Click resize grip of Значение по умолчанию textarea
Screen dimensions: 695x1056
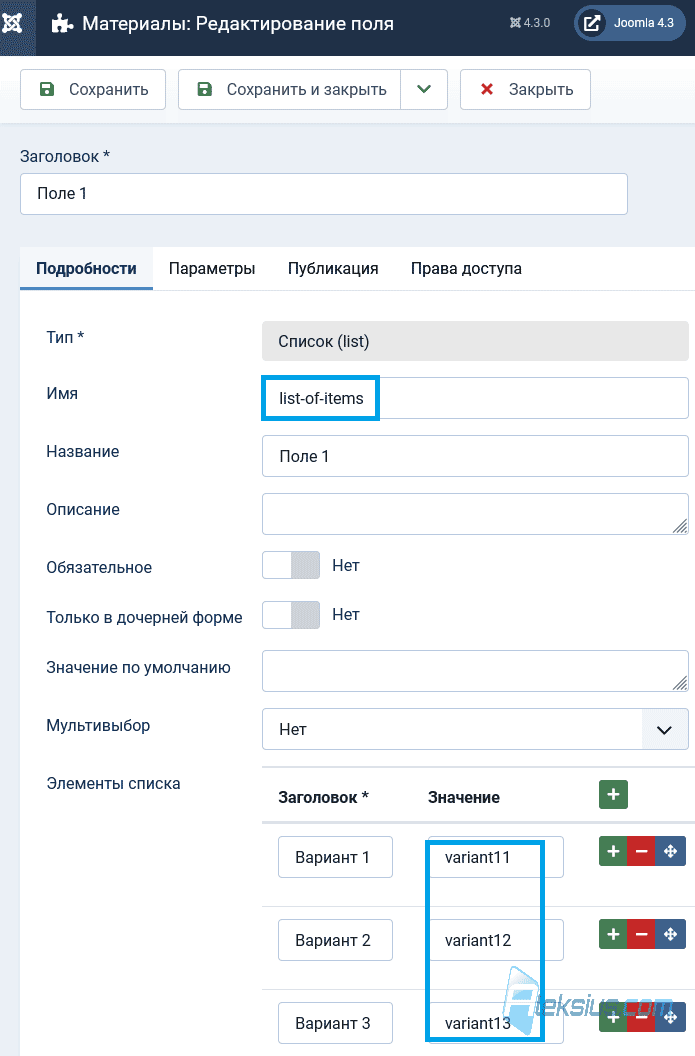point(680,683)
